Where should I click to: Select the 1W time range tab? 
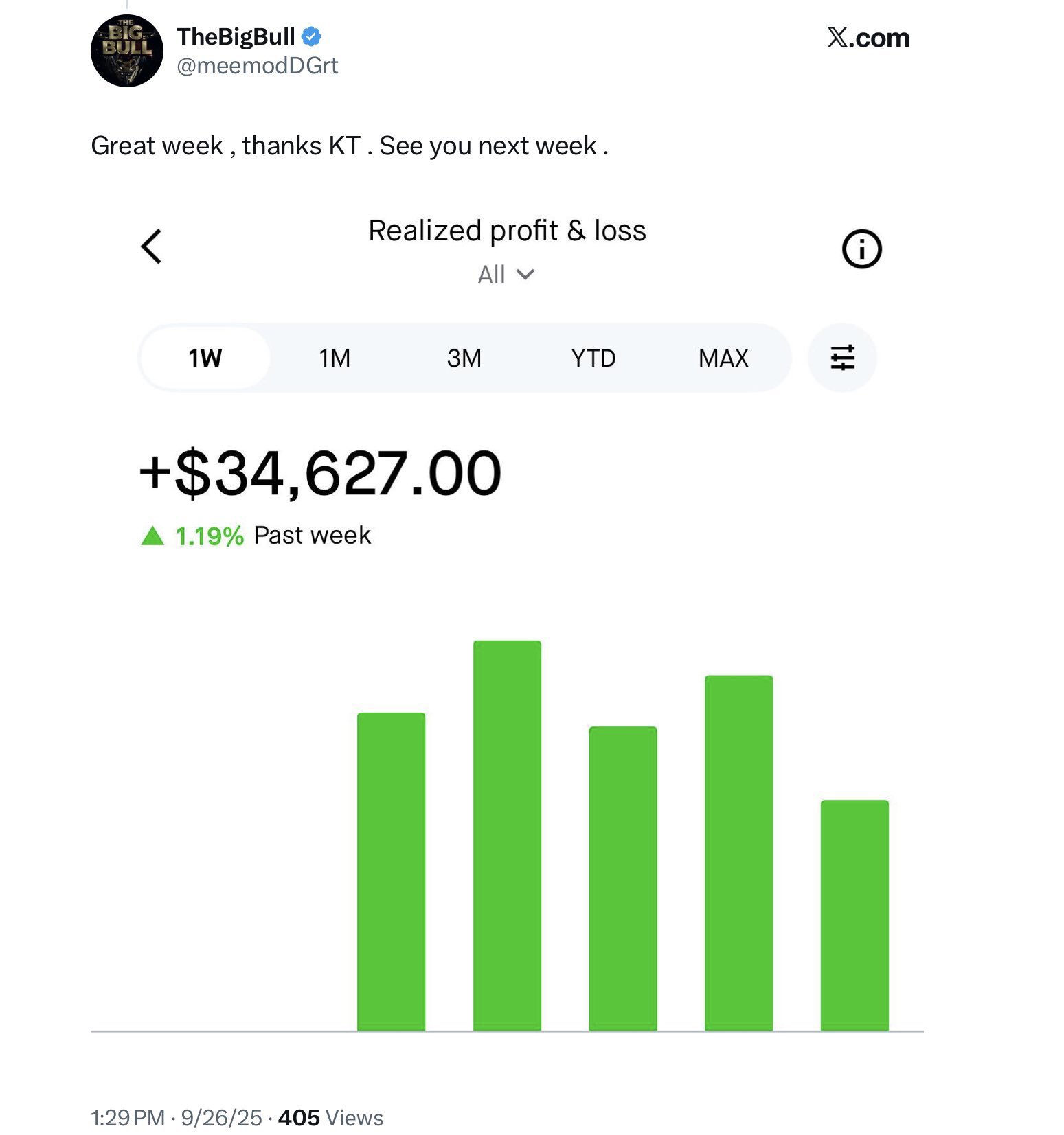point(205,358)
